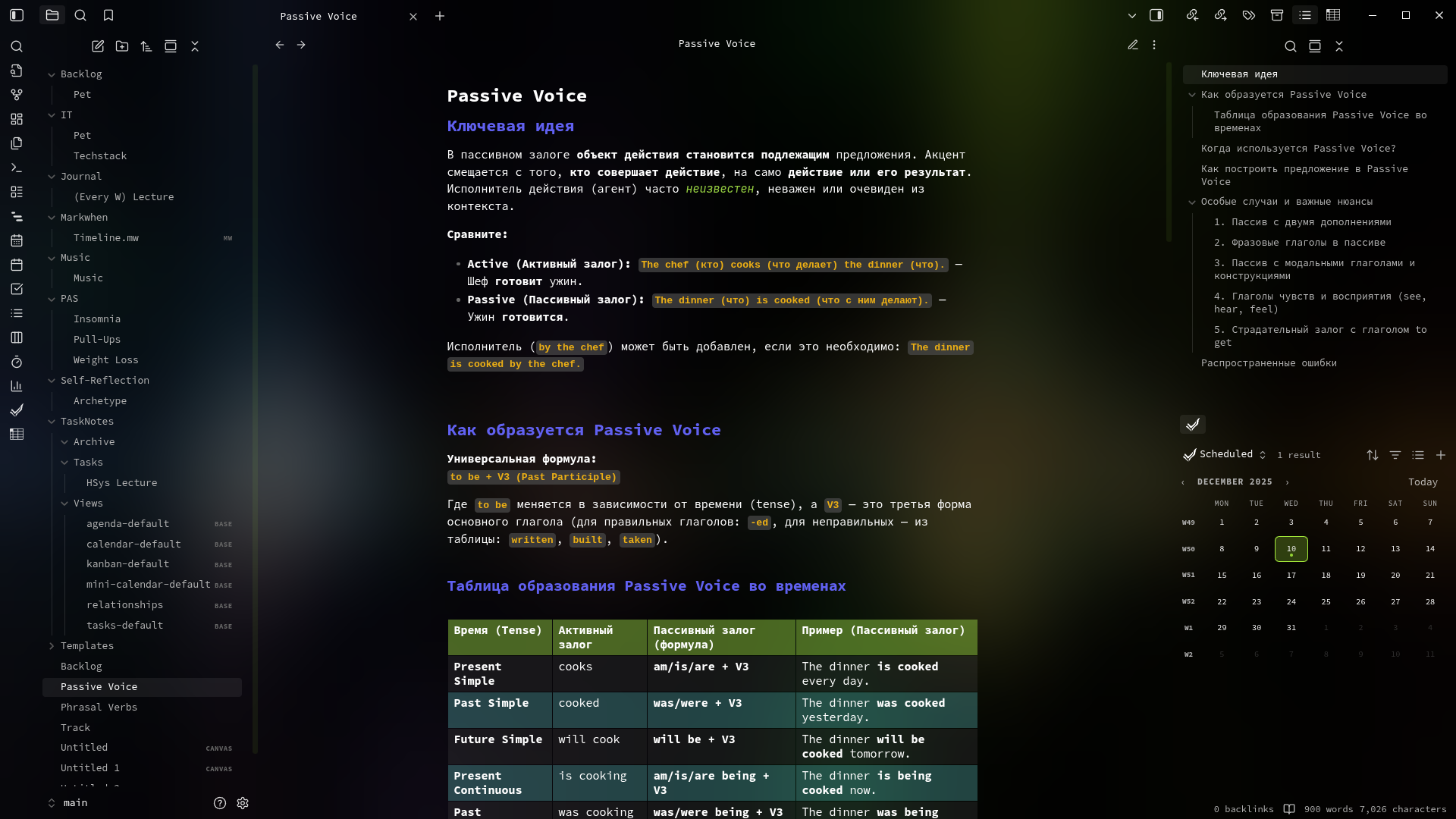Collapse outline section Как образуется Passive Voice
Image resolution: width=1456 pixels, height=819 pixels.
[1192, 95]
